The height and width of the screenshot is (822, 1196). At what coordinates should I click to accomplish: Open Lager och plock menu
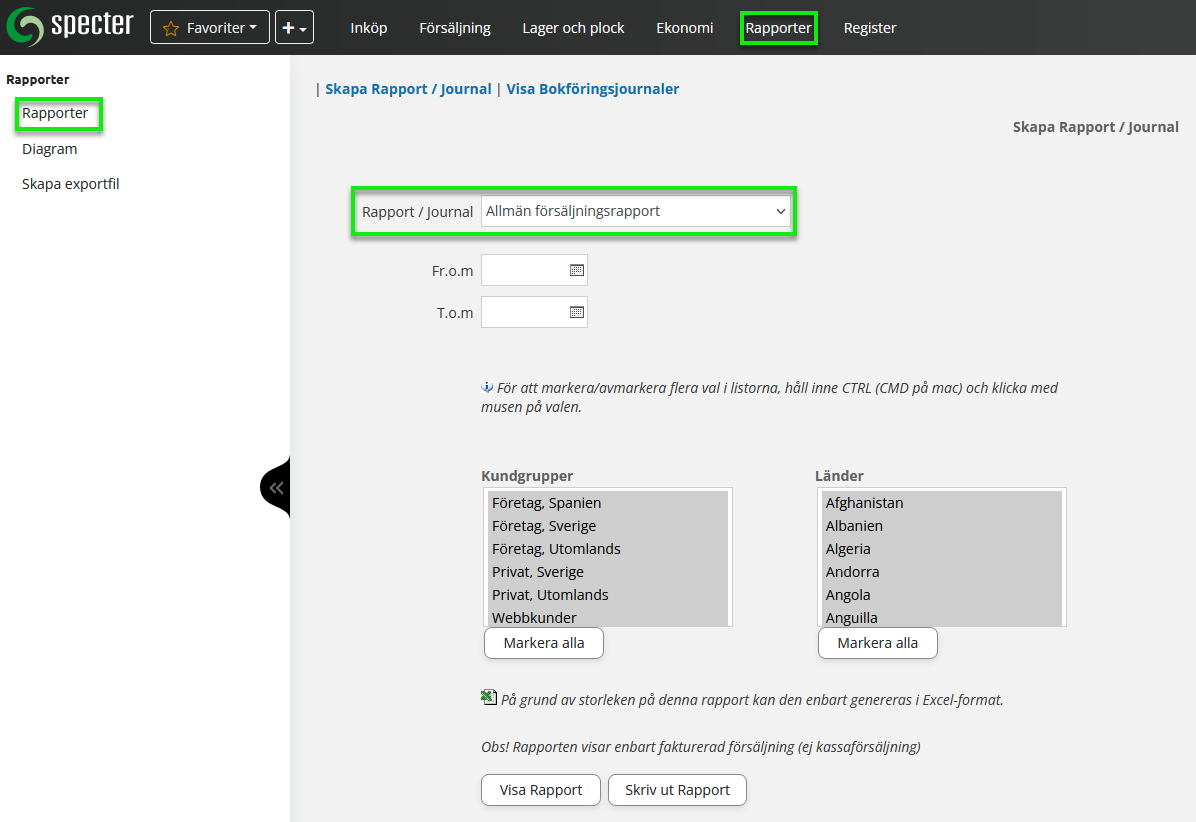click(x=573, y=28)
